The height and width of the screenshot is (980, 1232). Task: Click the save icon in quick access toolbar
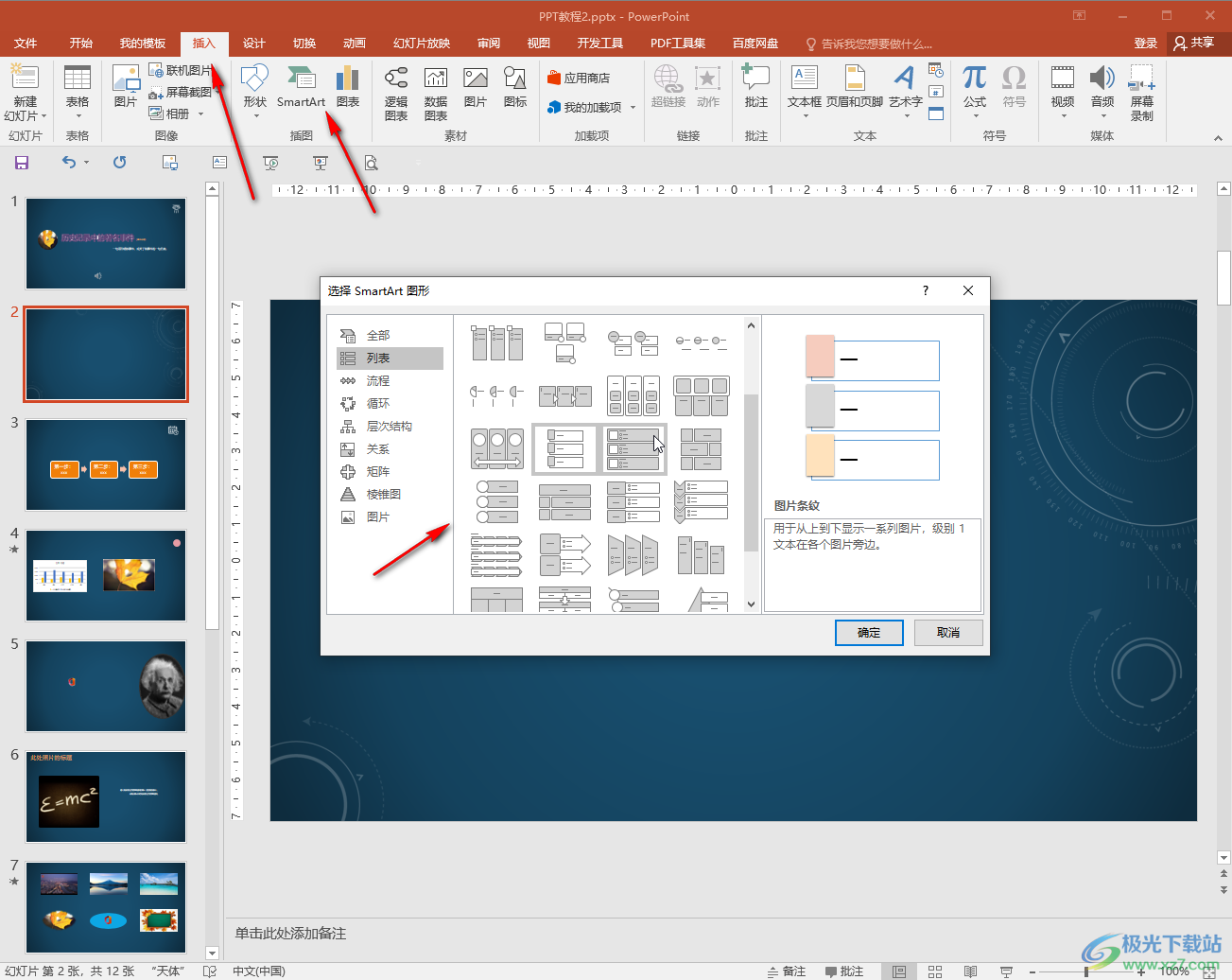click(x=22, y=163)
